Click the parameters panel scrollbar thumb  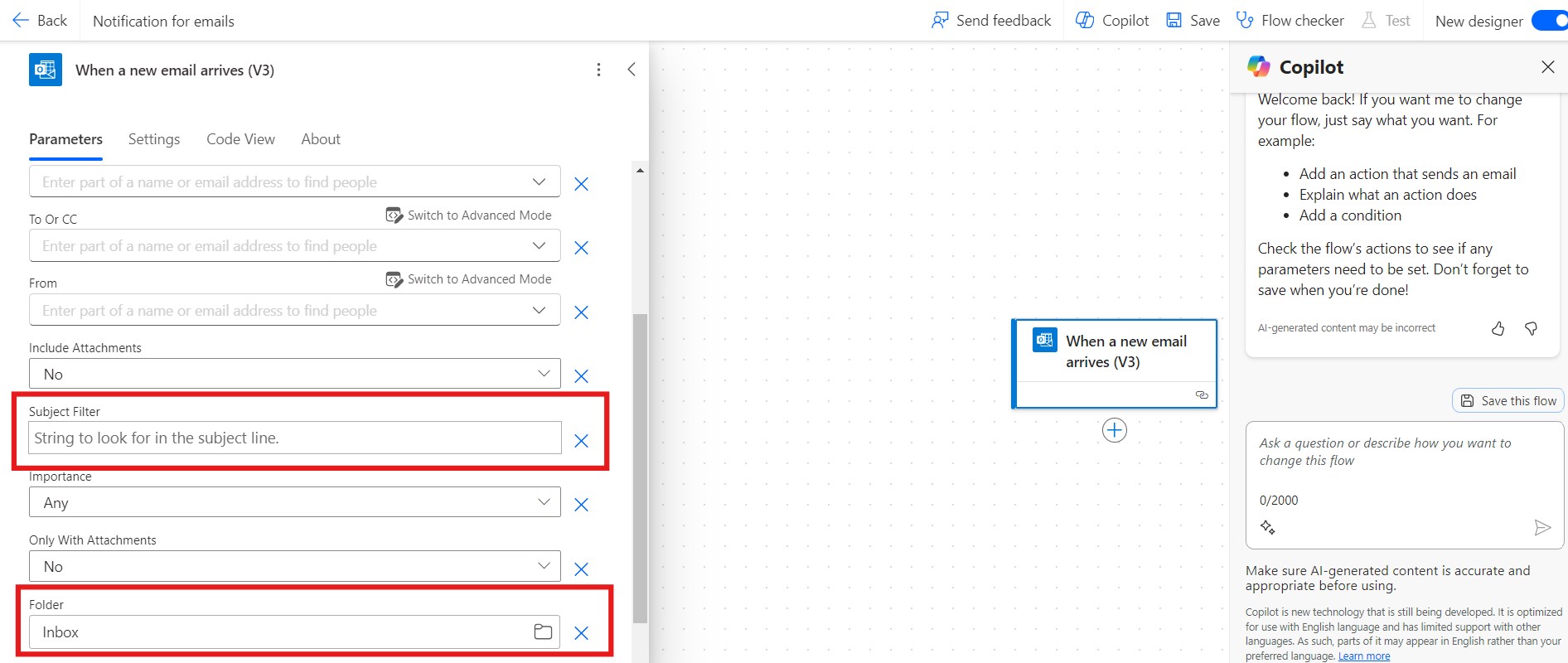point(640,468)
